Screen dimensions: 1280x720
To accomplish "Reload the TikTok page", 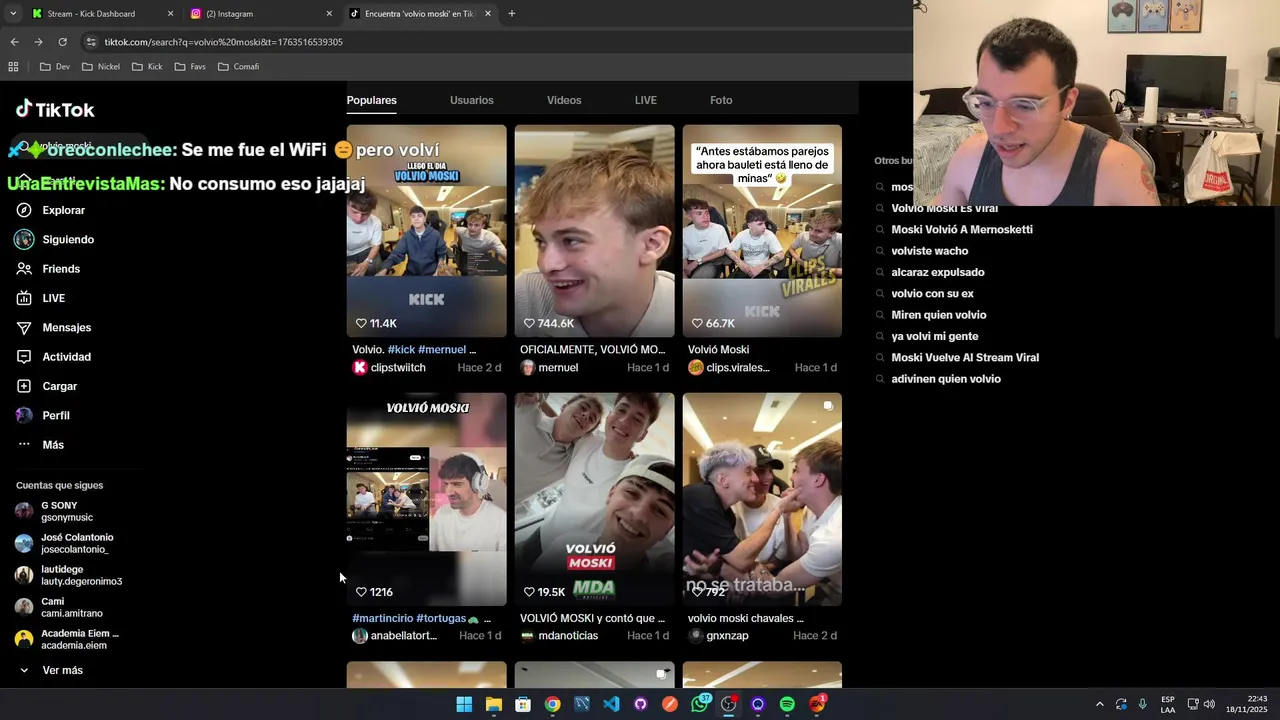I will [62, 42].
